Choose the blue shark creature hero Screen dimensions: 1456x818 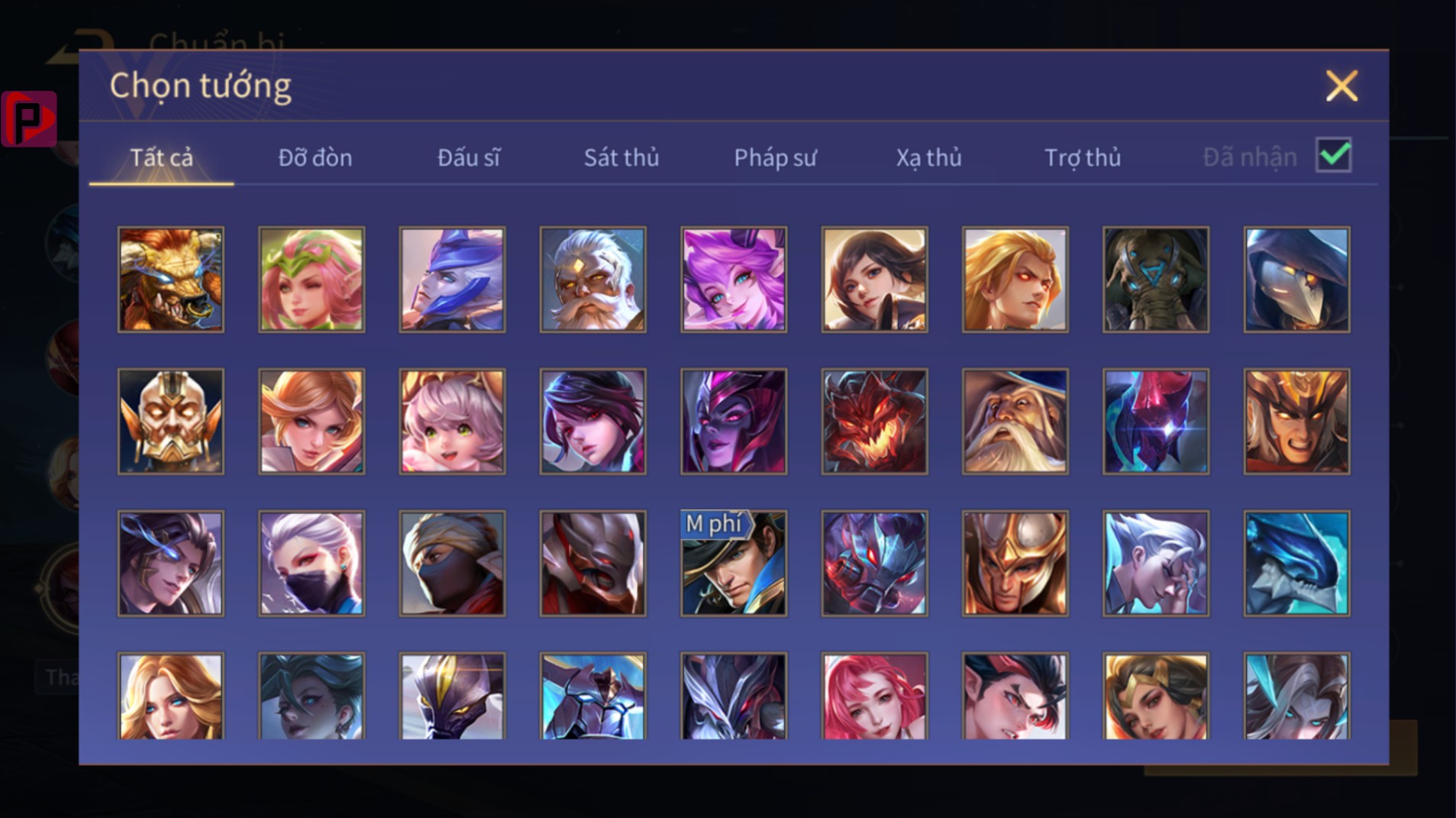pyautogui.click(x=1296, y=564)
